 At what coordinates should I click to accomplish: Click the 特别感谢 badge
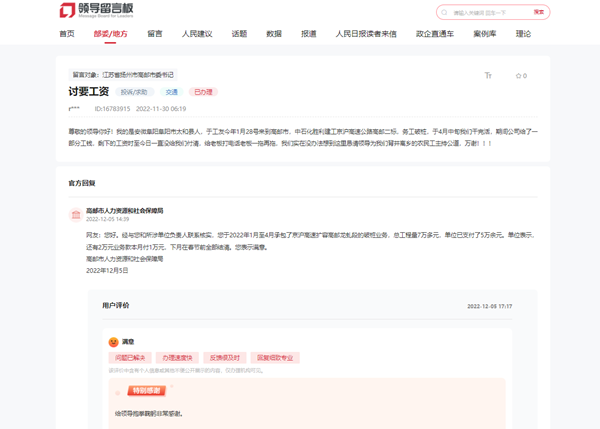click(x=147, y=390)
